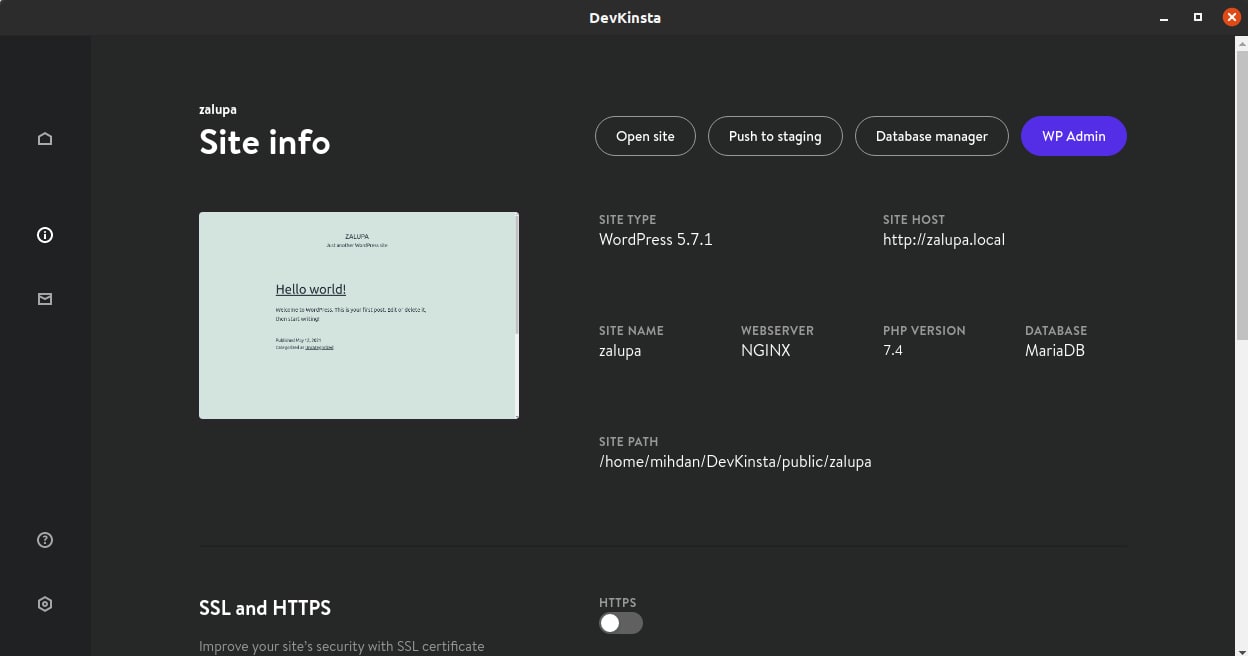Click the Push to staging button
Viewport: 1248px width, 656px height.
point(775,136)
